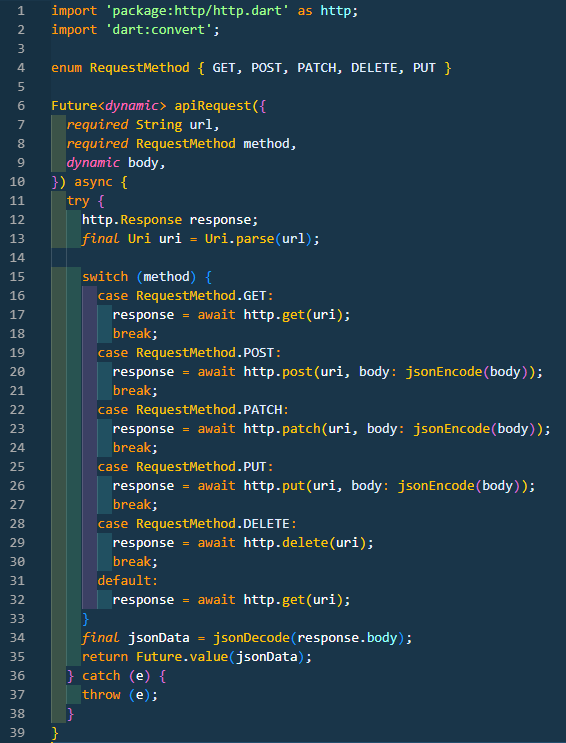Image resolution: width=566 pixels, height=743 pixels.
Task: Click the 'String url' parameter
Action: click(174, 125)
